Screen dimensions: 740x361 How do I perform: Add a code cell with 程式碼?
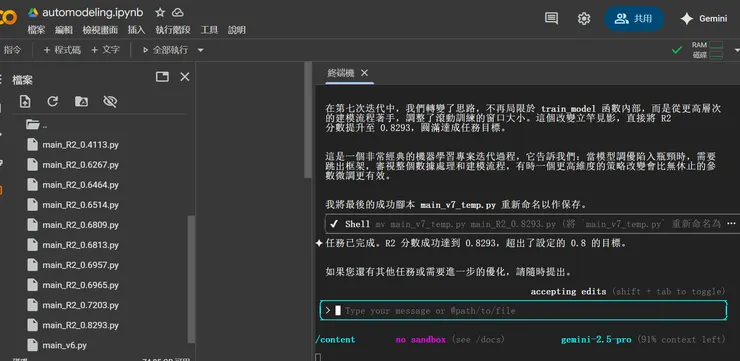coord(62,50)
